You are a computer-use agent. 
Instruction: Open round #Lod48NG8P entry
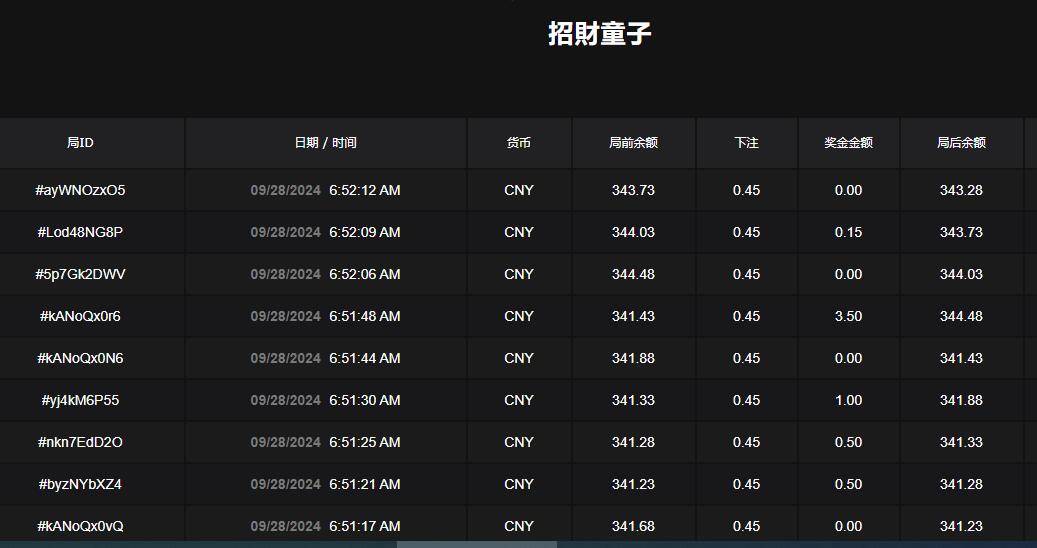coord(80,232)
